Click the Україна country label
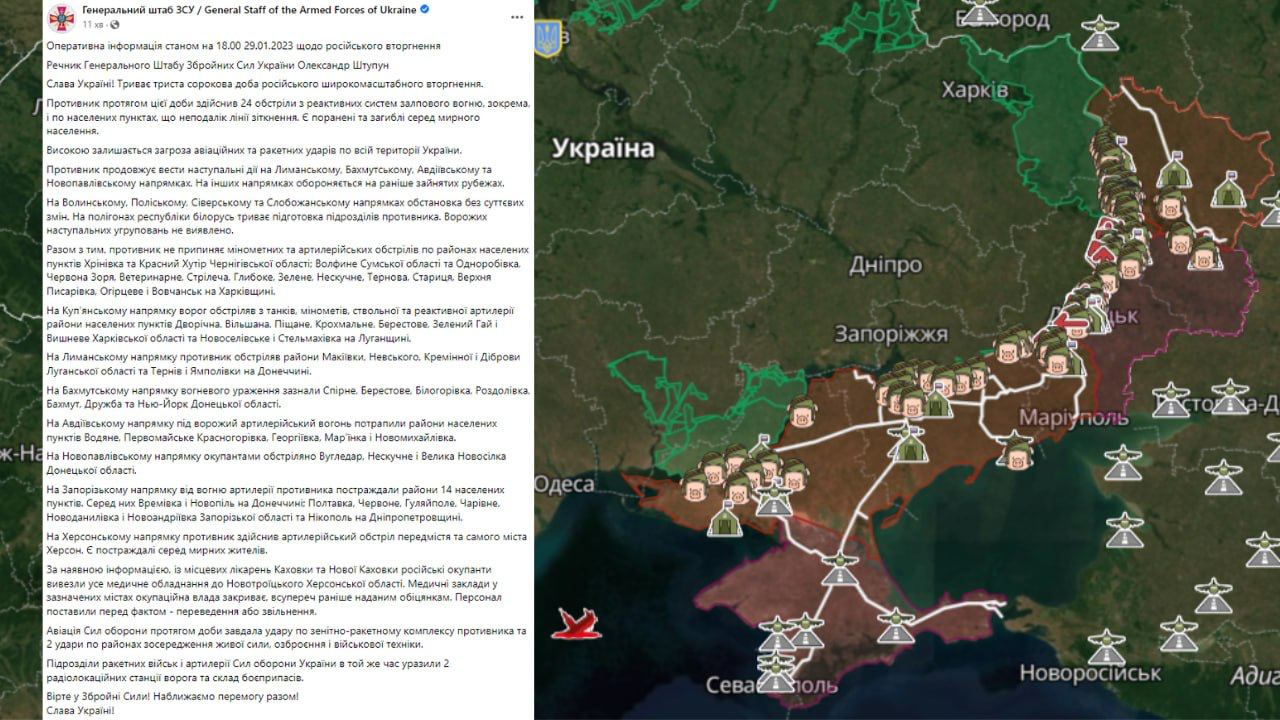The width and height of the screenshot is (1280, 720). 603,149
